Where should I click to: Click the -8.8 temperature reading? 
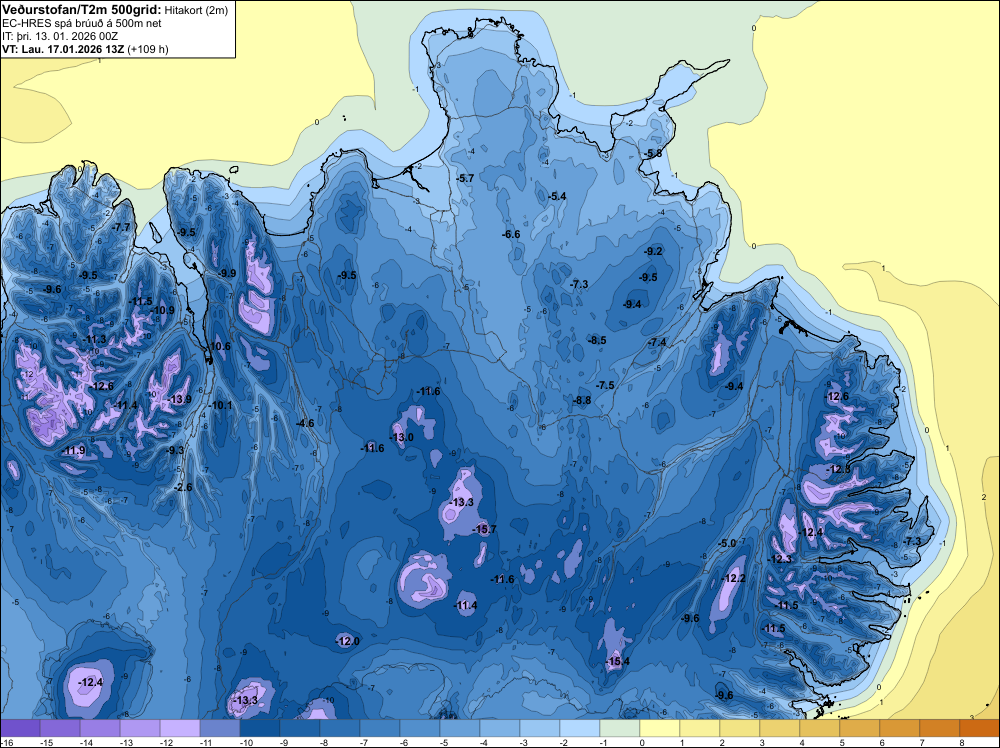(582, 400)
